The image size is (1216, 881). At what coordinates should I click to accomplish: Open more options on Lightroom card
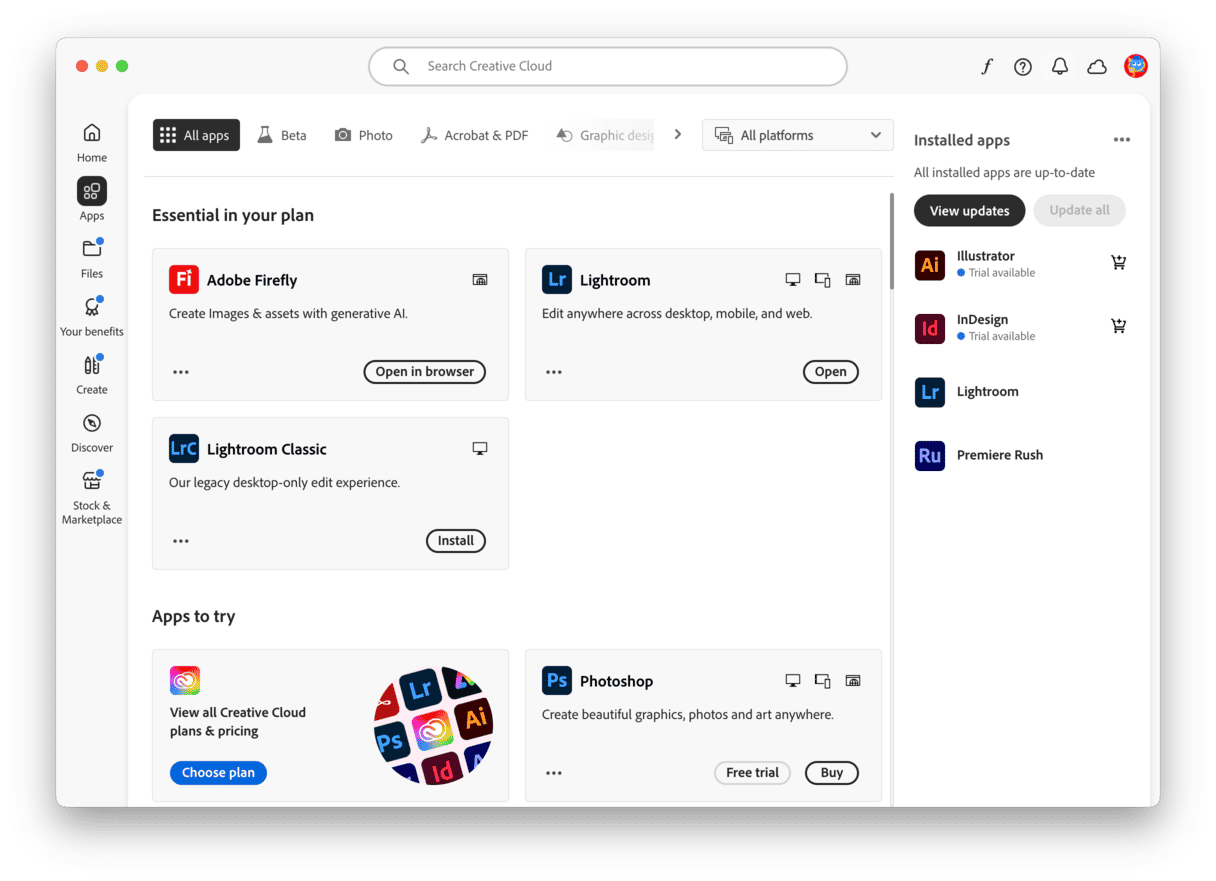click(x=554, y=372)
